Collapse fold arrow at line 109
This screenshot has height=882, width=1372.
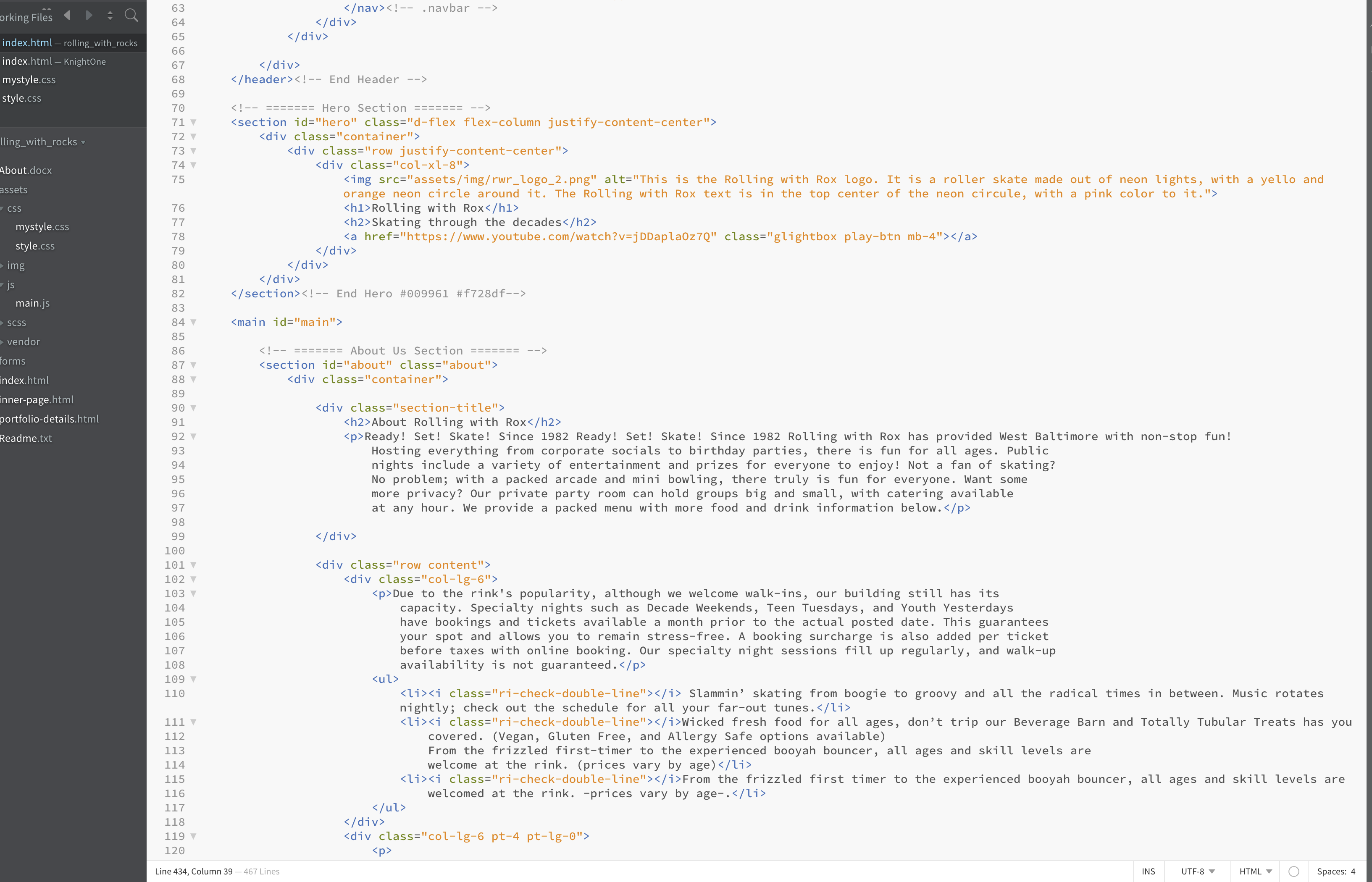194,679
